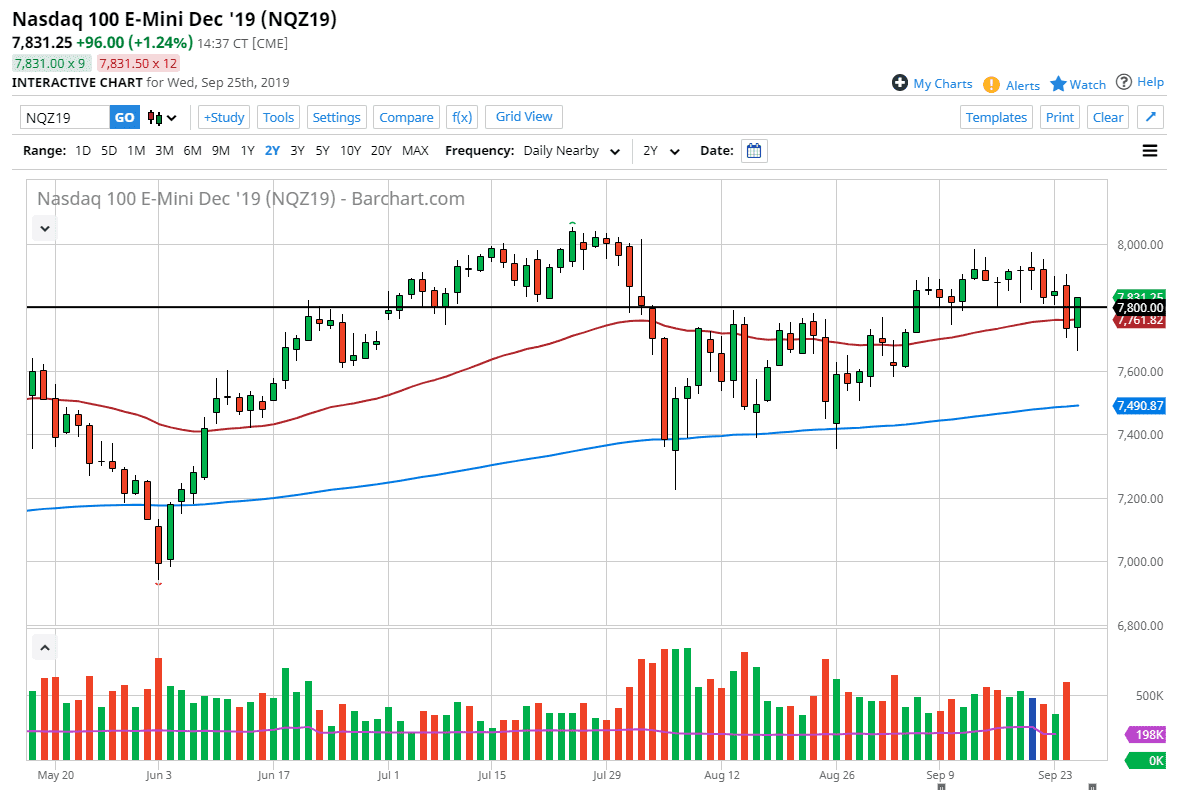
Task: Click the GO button
Action: coord(124,117)
